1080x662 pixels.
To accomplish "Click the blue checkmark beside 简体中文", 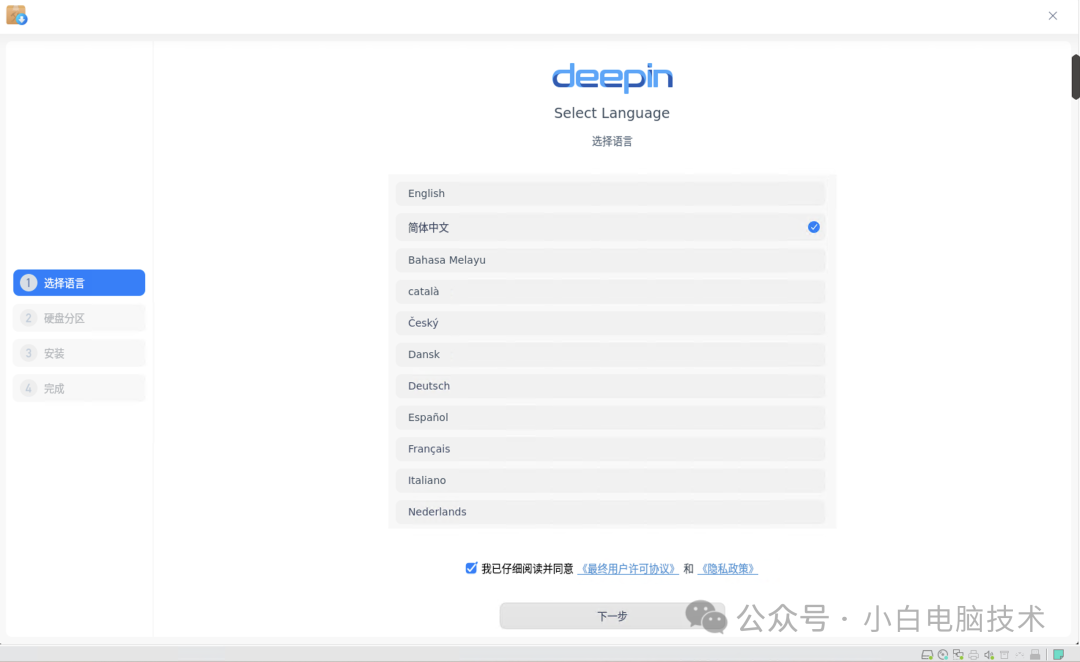I will pyautogui.click(x=813, y=227).
